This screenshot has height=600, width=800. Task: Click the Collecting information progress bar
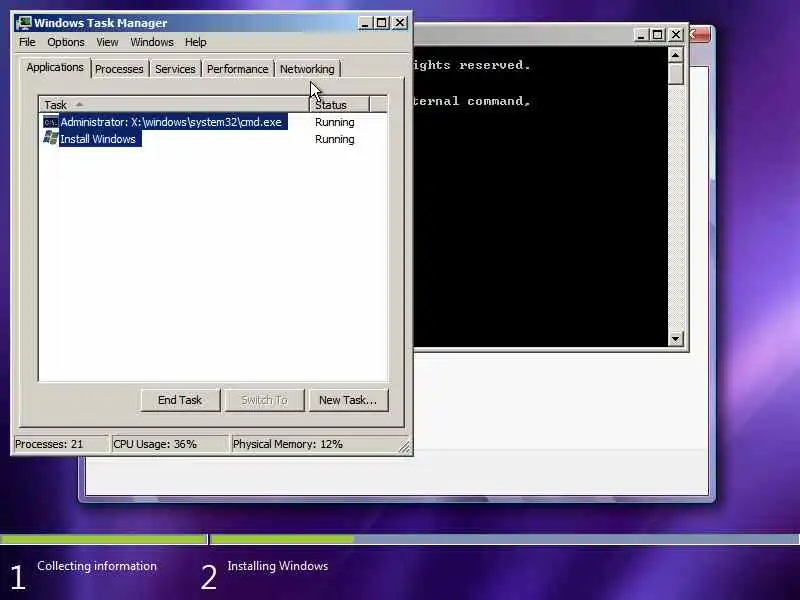tap(104, 539)
